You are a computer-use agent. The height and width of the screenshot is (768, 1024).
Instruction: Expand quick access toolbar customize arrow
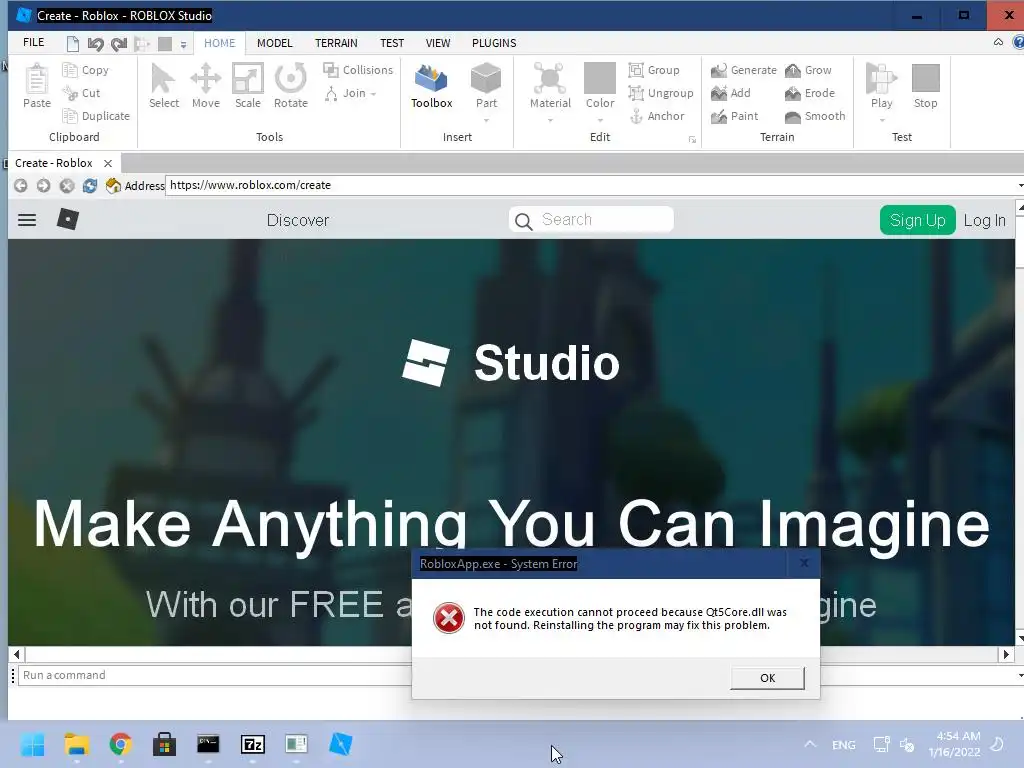coord(184,44)
